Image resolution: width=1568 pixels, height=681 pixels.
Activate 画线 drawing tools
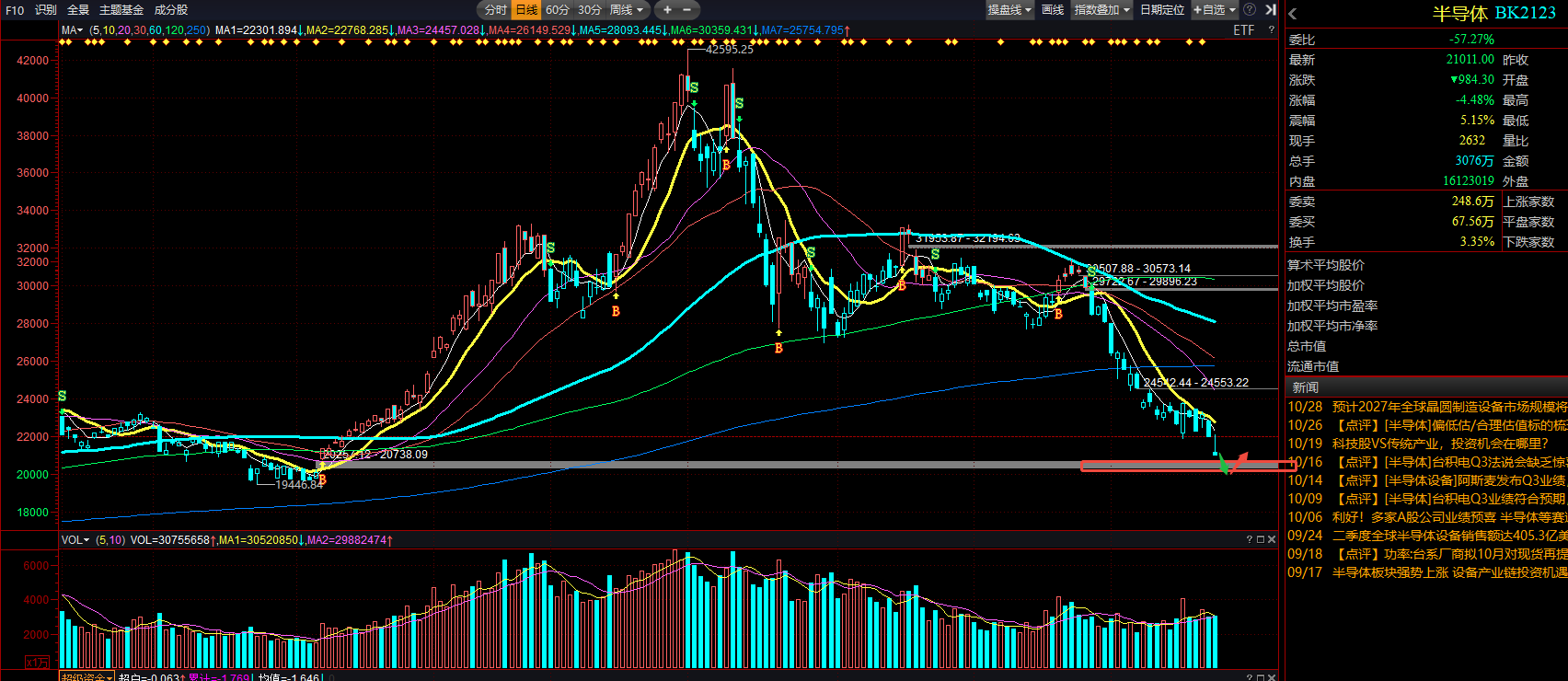click(x=1053, y=9)
